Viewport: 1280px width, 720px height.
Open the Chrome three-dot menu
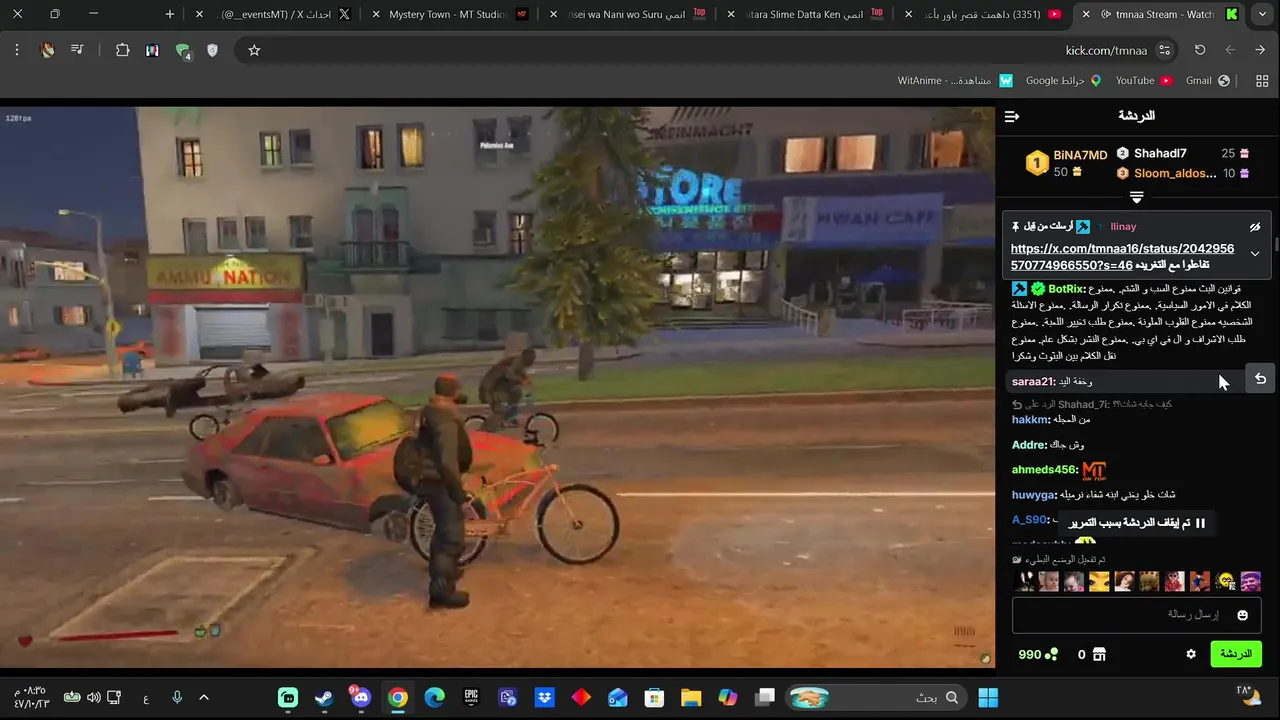pos(17,50)
